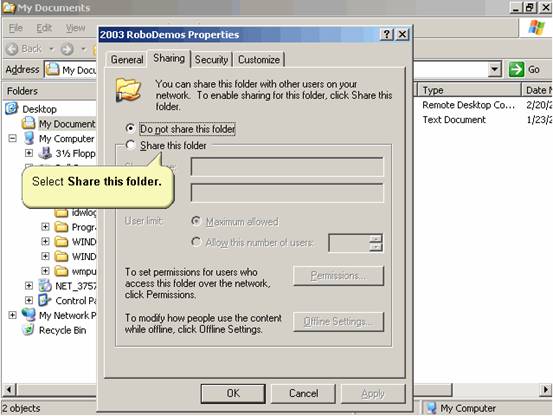Select the NET_3757 drive icon
Viewport: 553px width, 416px height.
45,286
